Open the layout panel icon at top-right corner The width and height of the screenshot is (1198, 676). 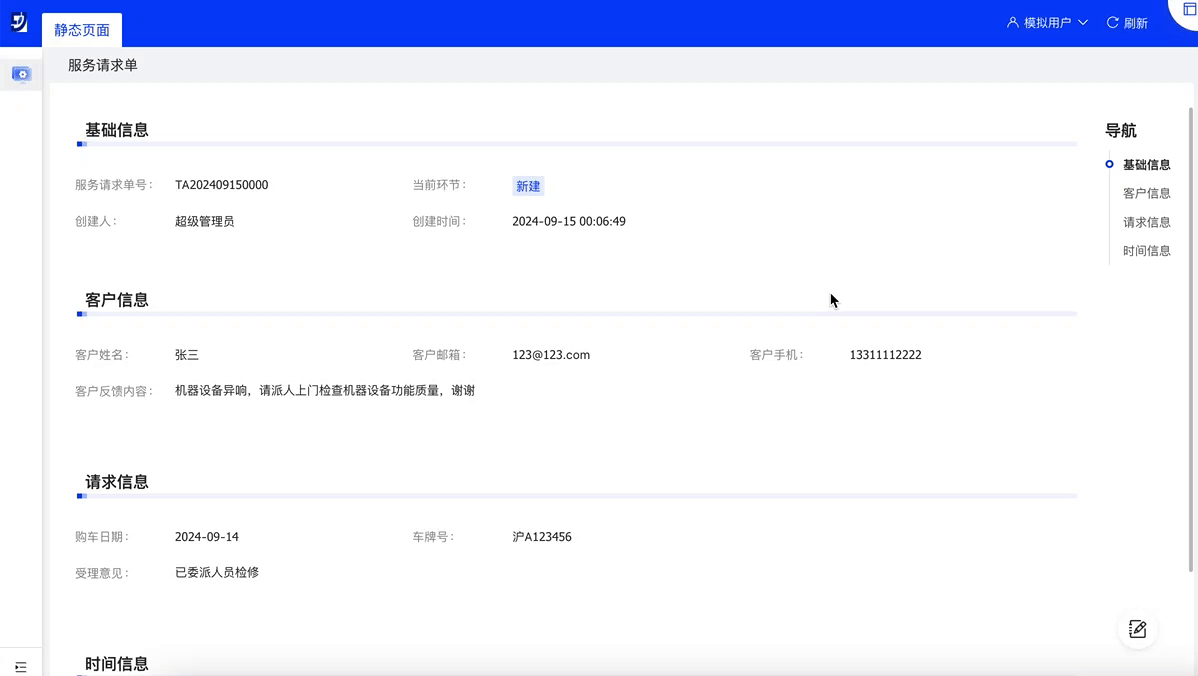(1190, 9)
